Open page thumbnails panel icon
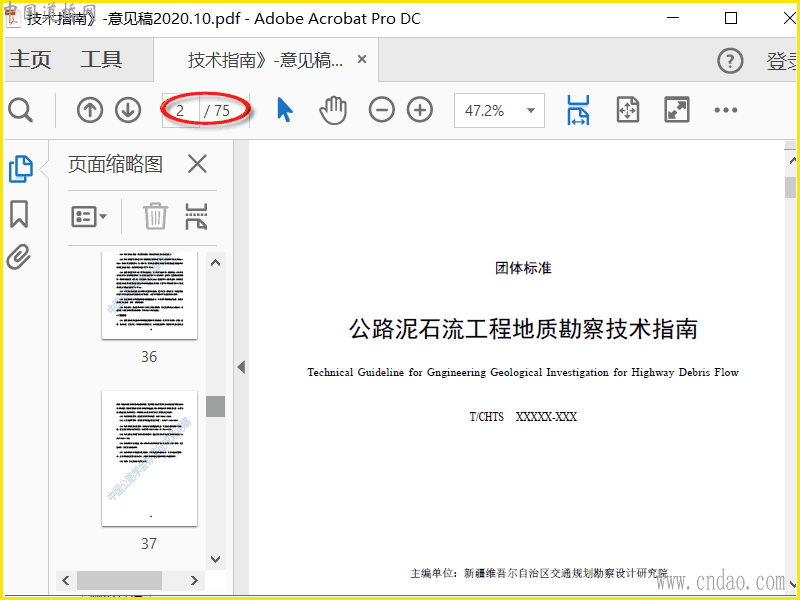Viewport: 800px width, 600px height. [x=21, y=169]
